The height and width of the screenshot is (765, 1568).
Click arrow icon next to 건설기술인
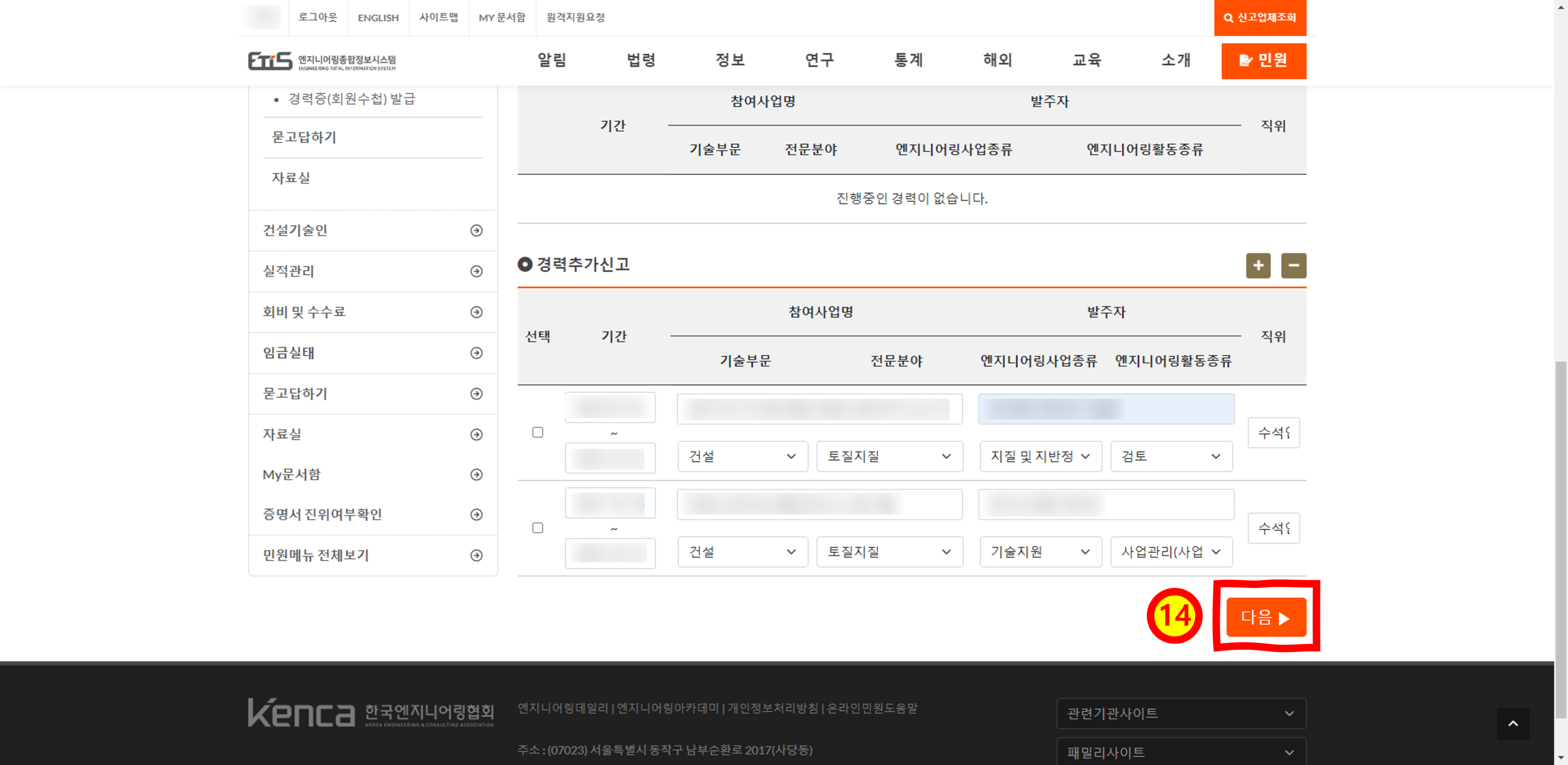pyautogui.click(x=476, y=230)
